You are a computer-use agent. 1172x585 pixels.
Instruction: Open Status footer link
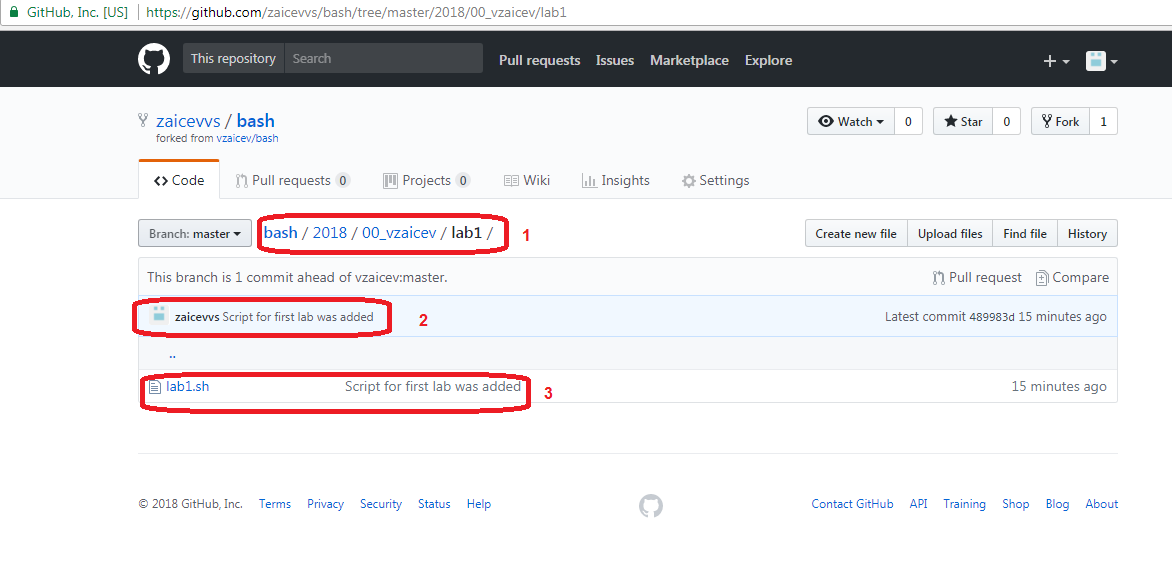click(x=434, y=504)
